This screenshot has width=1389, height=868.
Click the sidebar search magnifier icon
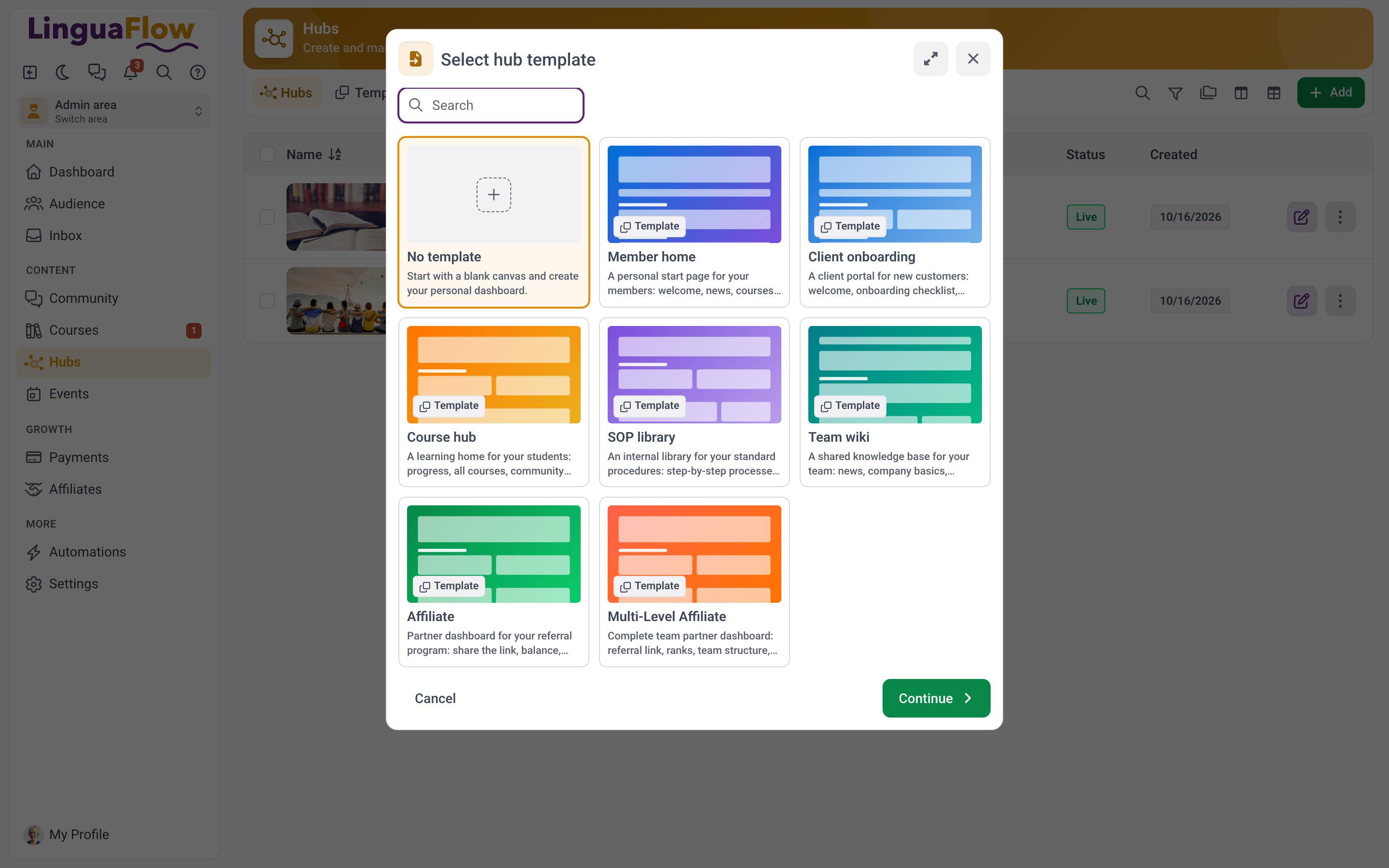click(164, 72)
